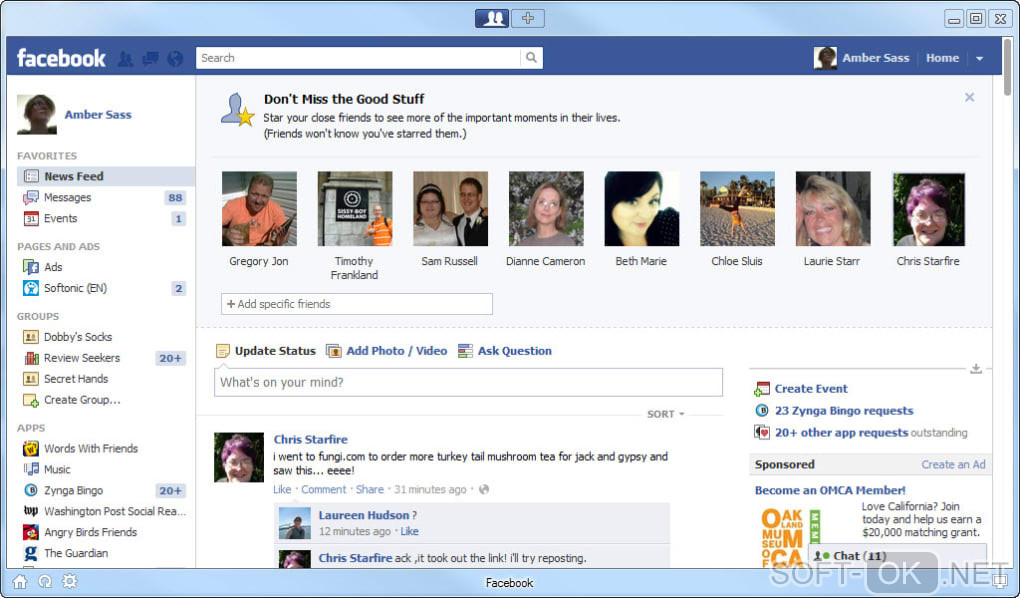Click the Create Group icon

tap(31, 400)
